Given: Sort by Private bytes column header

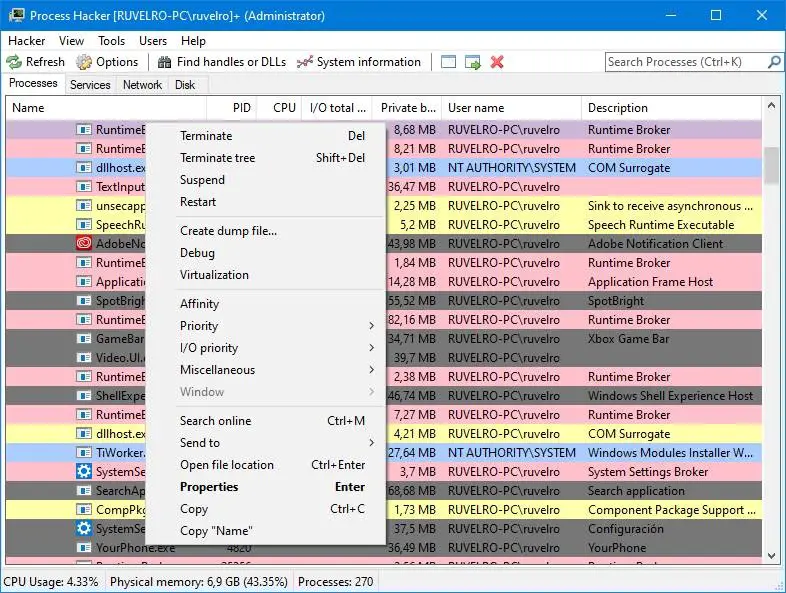Looking at the screenshot, I should tap(407, 108).
